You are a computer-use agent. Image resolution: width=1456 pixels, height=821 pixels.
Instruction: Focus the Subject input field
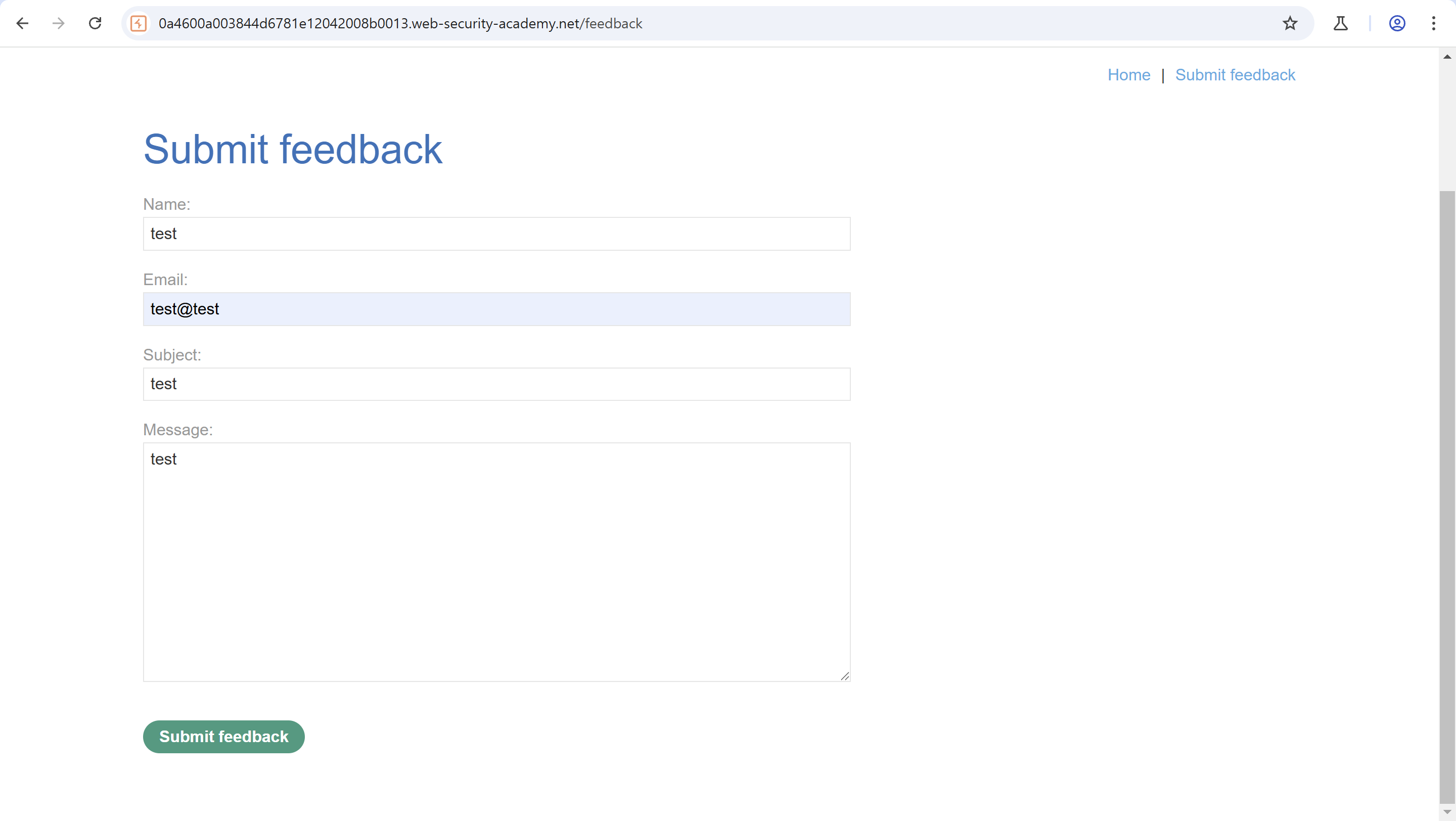(496, 384)
